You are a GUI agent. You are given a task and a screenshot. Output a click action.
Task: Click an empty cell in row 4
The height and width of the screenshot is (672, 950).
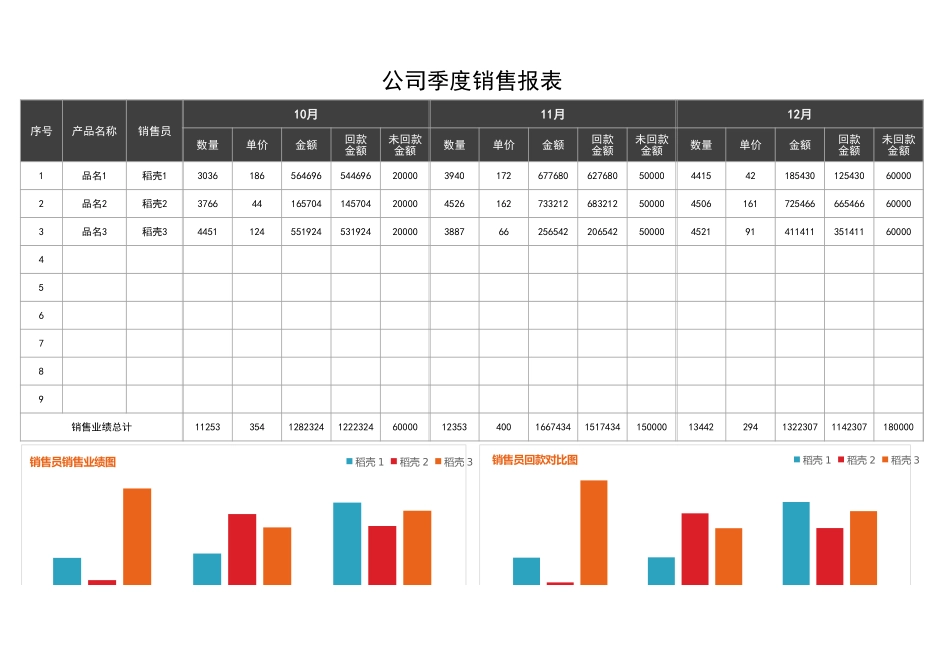point(93,258)
